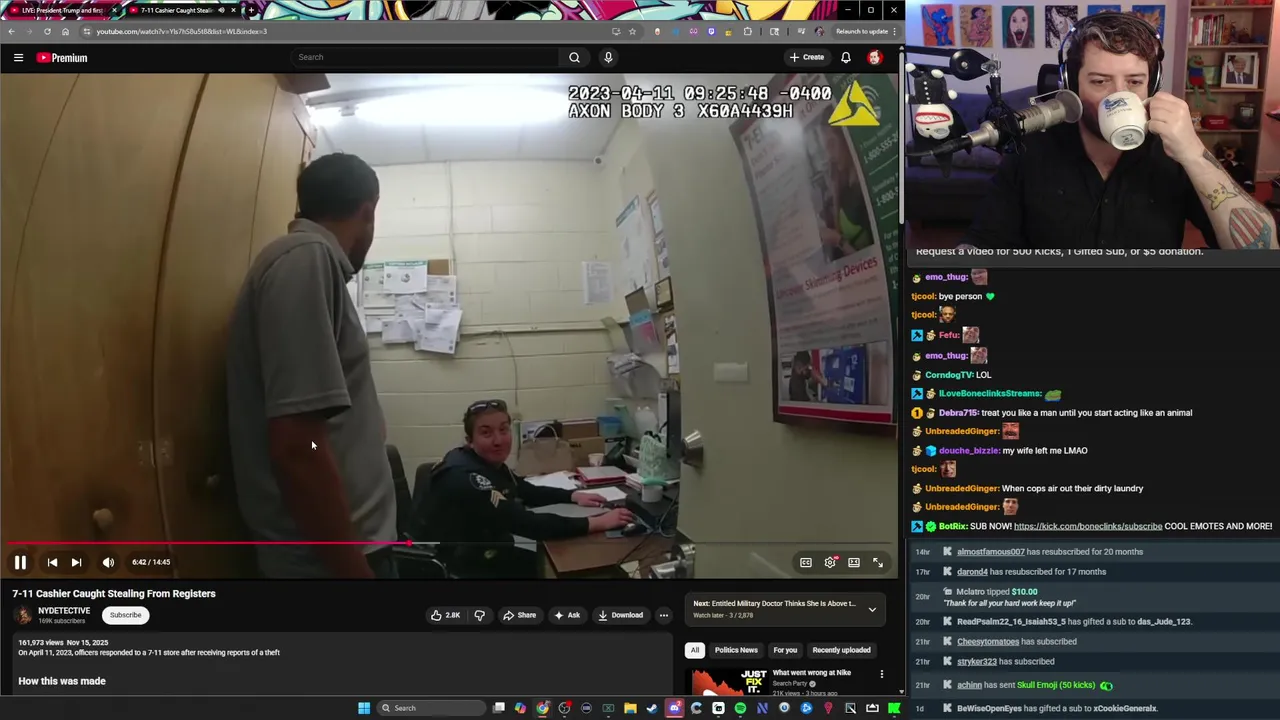Screen dimensions: 1280x720
Task: Subscribe to NYDETECTIVE channel
Action: [125, 615]
